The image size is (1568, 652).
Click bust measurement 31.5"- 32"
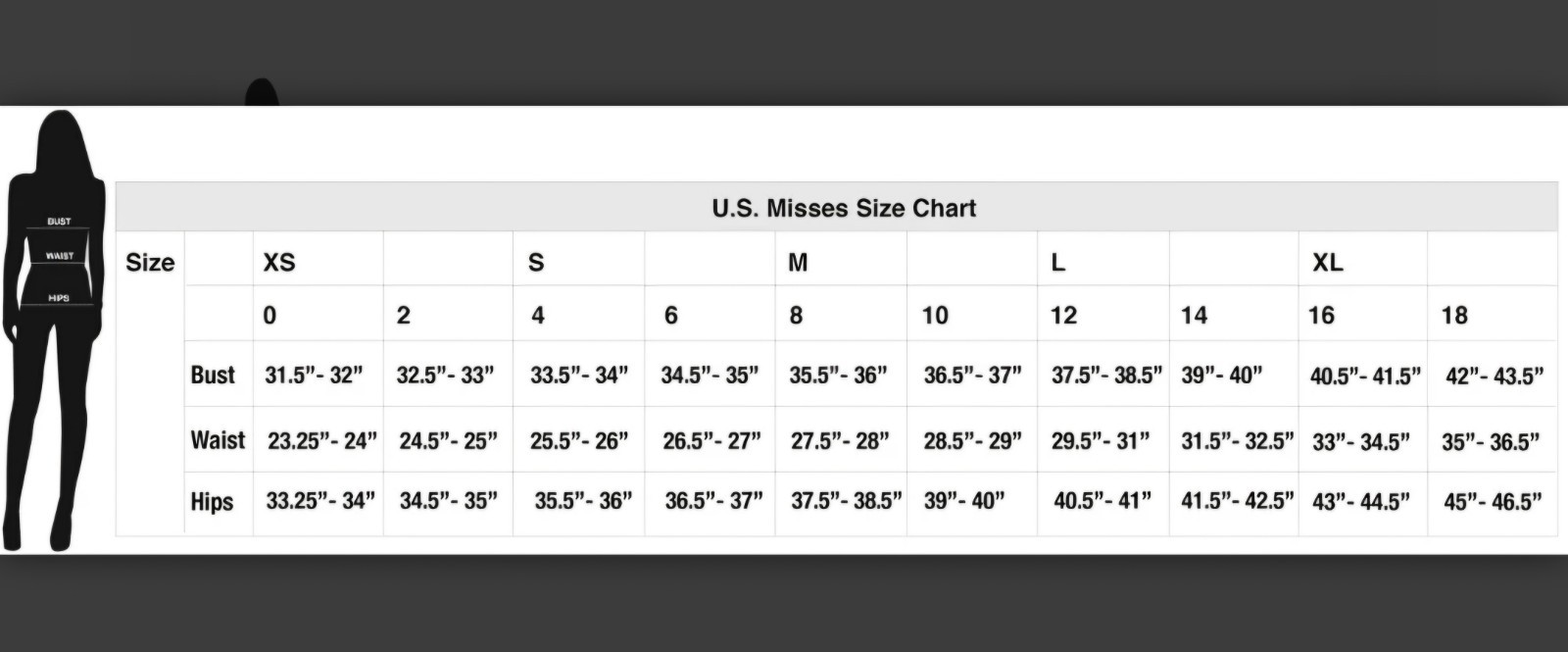click(314, 375)
